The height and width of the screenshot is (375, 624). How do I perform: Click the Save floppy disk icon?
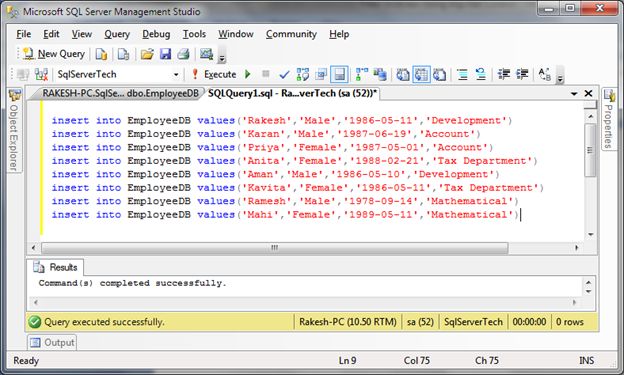click(165, 54)
